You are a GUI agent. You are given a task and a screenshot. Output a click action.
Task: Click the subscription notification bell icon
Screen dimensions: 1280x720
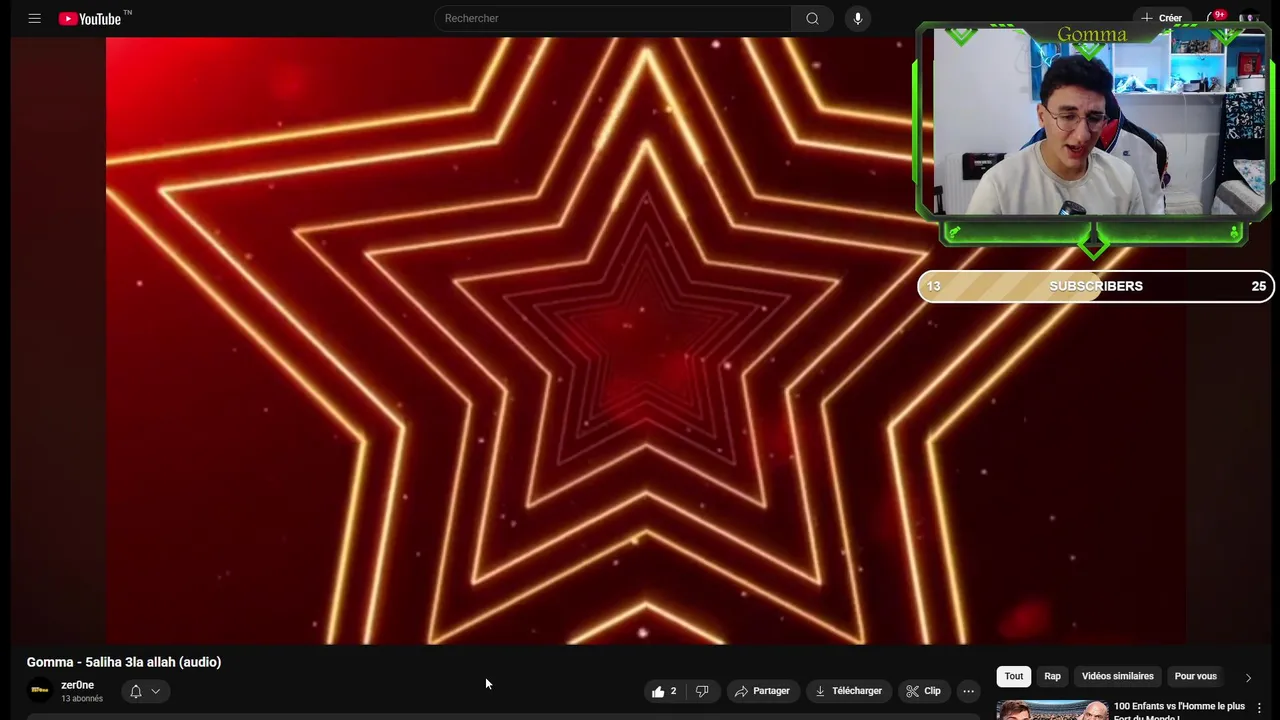pos(136,691)
